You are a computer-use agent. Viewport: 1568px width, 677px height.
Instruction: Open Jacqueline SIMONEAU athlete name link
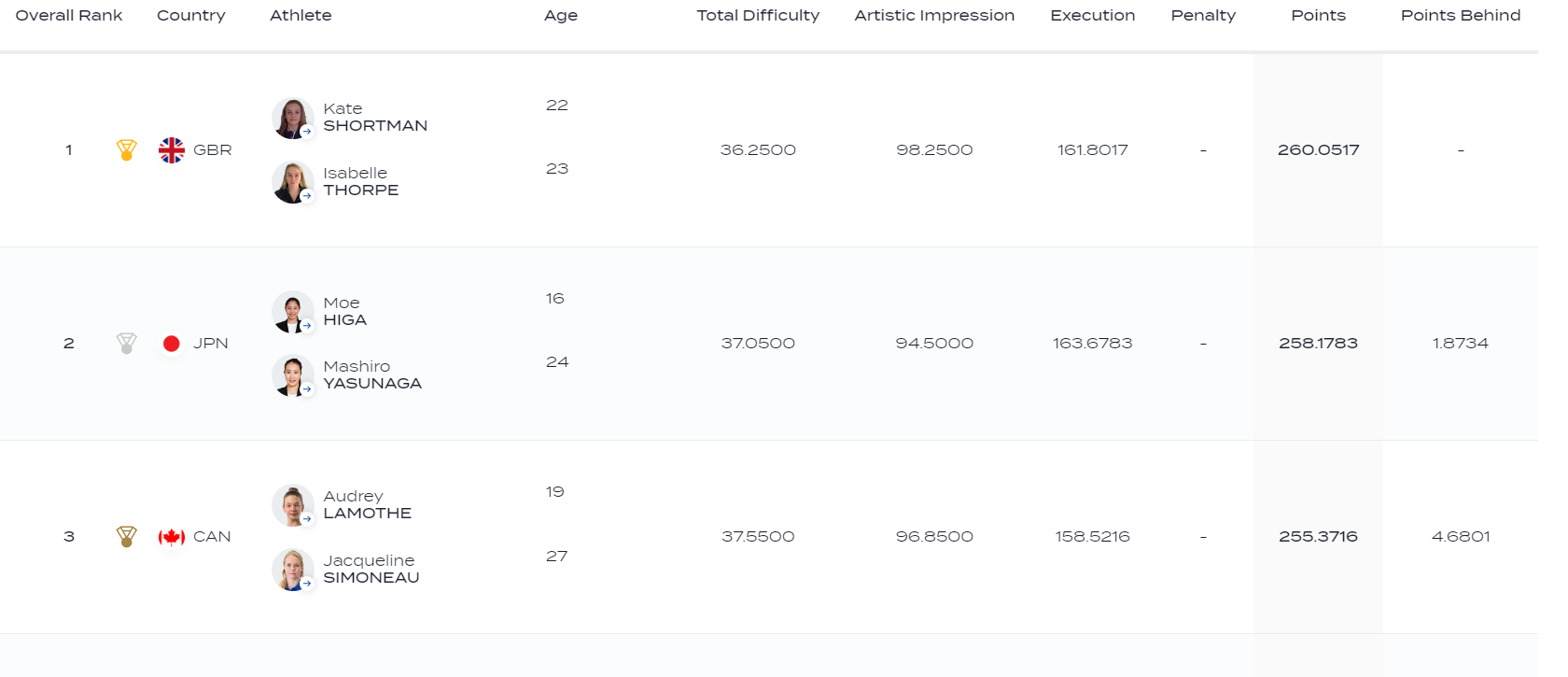coord(371,569)
